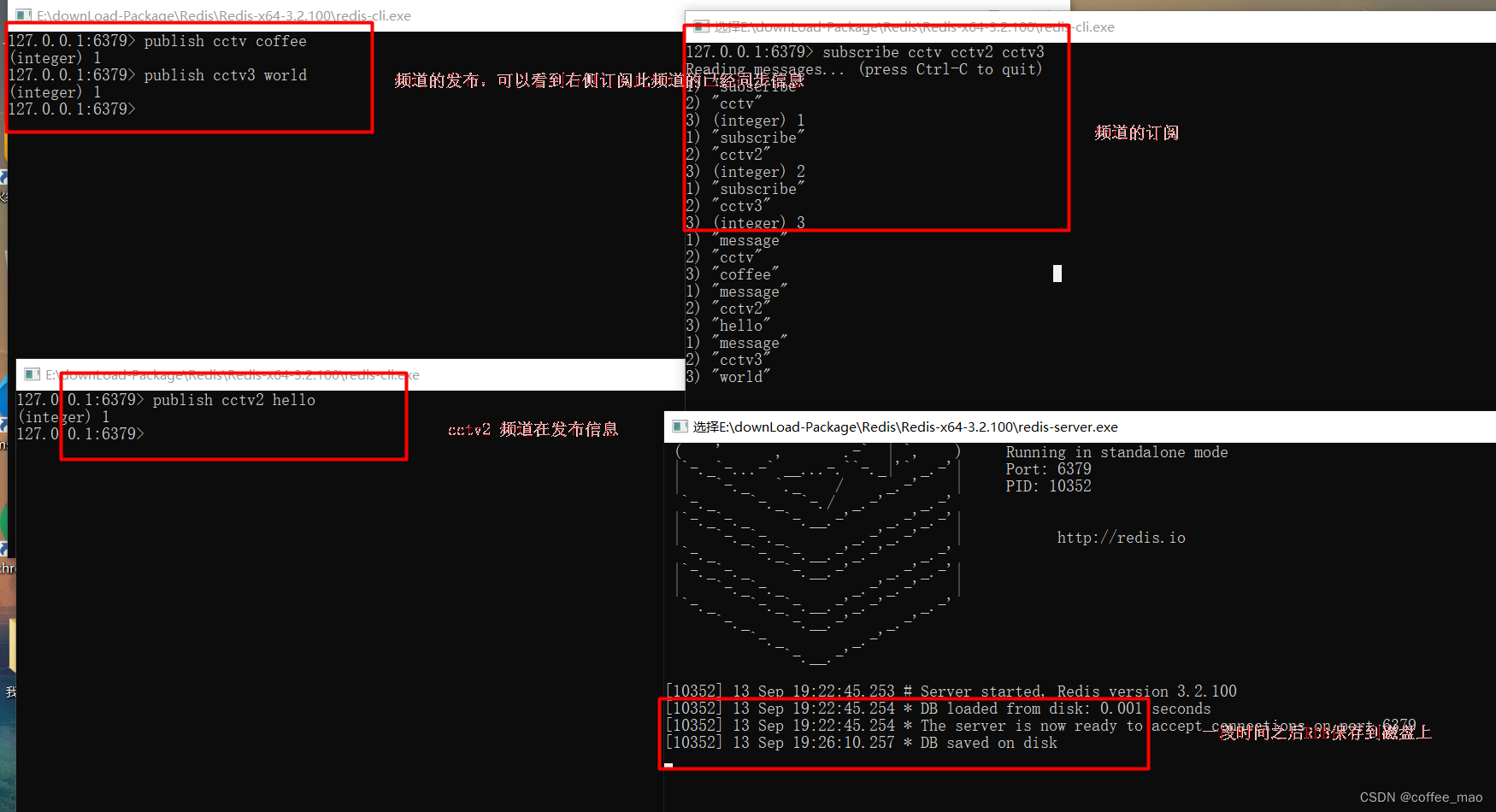Select the subscriber redis-cli.exe window title bar
Viewport: 1496px width, 812px height.
coord(1091,26)
